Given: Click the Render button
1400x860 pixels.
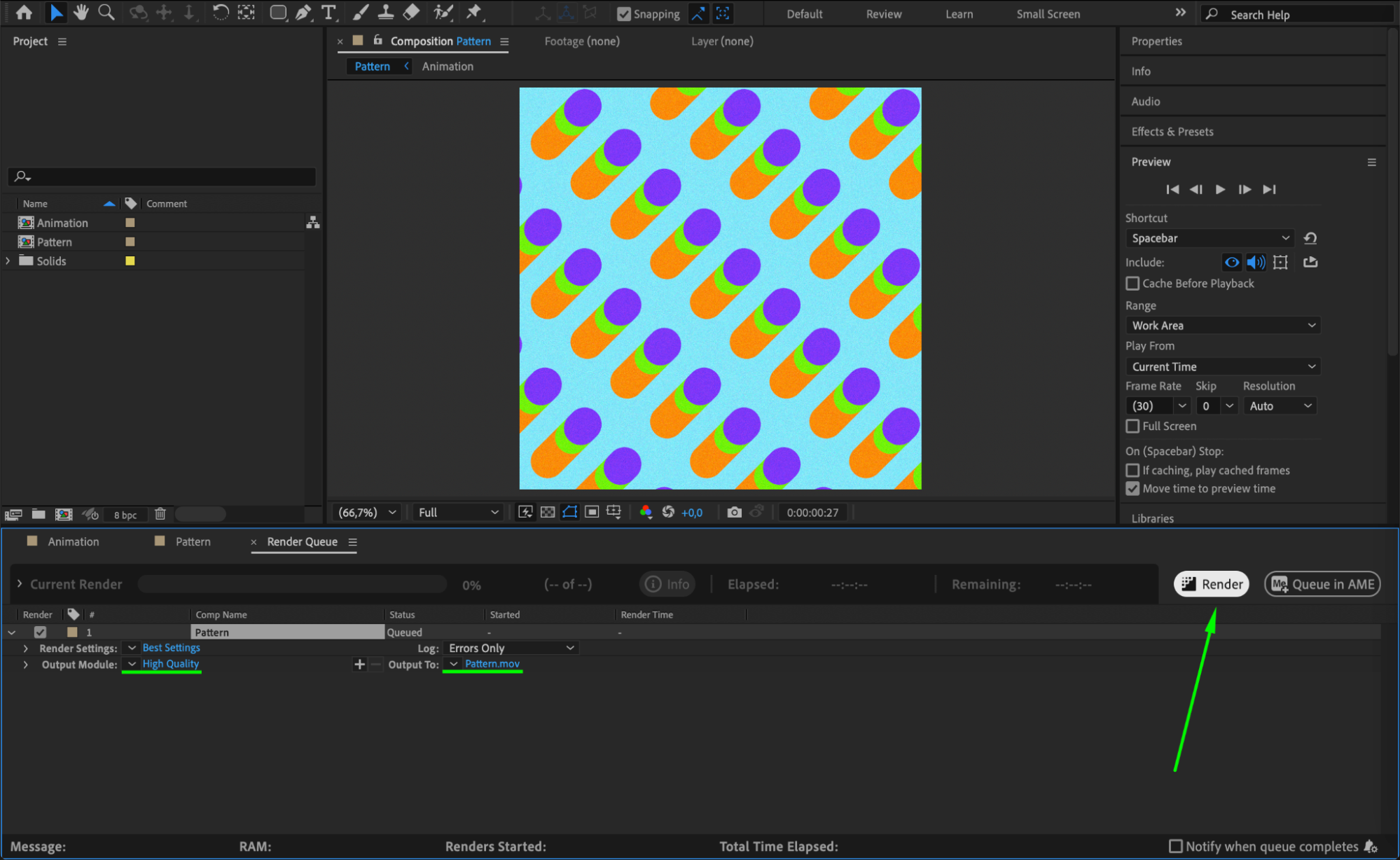Looking at the screenshot, I should [x=1212, y=585].
